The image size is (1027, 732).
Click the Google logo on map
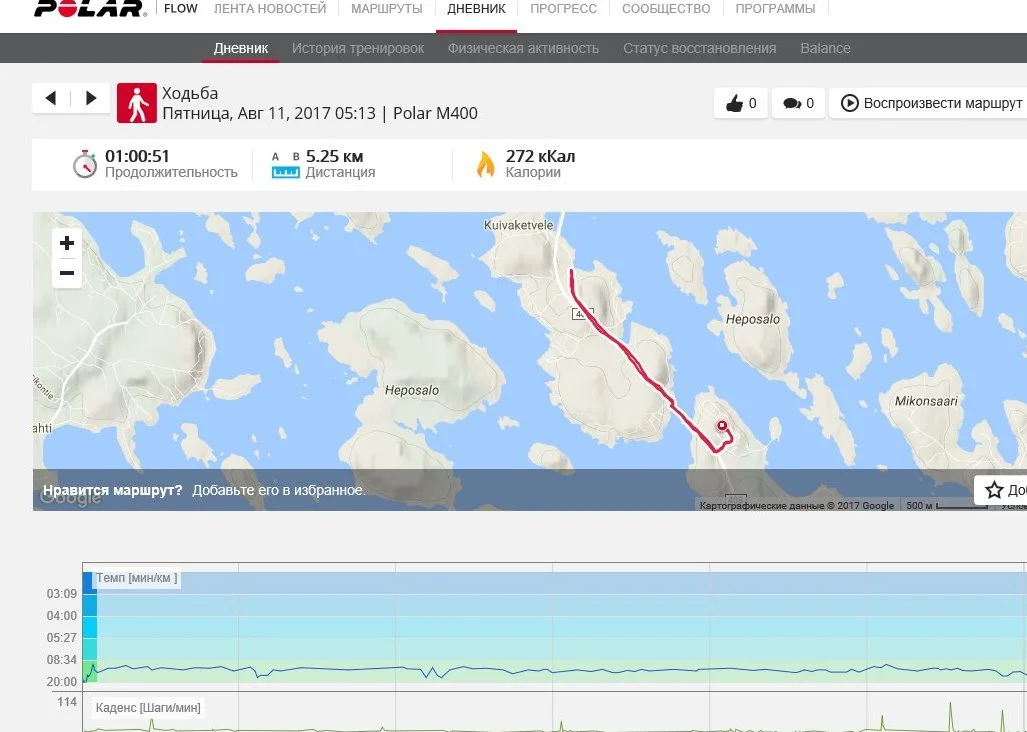click(x=71, y=497)
